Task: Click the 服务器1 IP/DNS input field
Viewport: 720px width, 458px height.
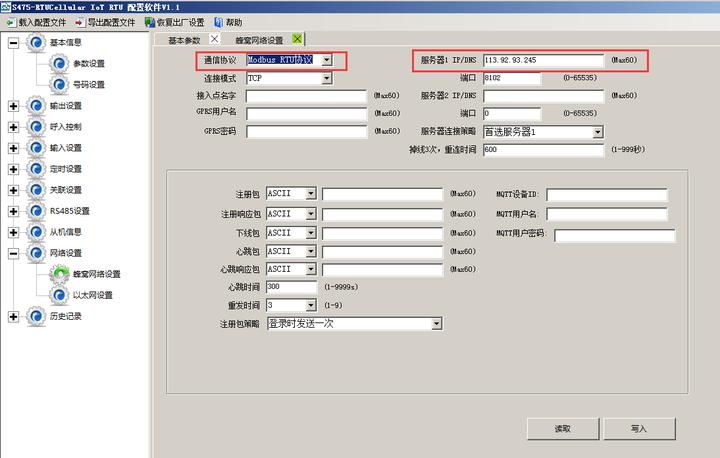Action: click(544, 60)
